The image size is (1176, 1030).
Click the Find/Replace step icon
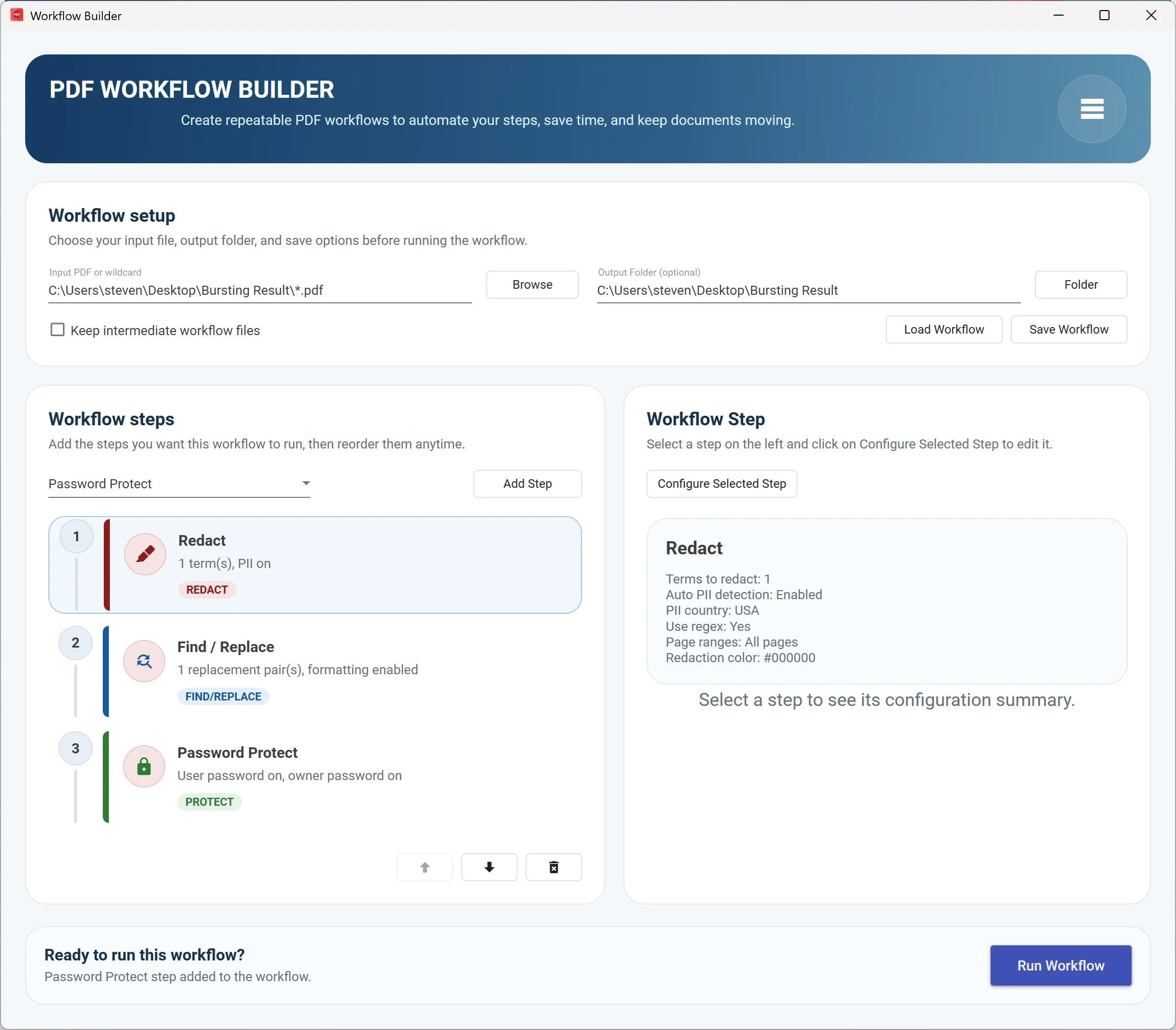[144, 661]
